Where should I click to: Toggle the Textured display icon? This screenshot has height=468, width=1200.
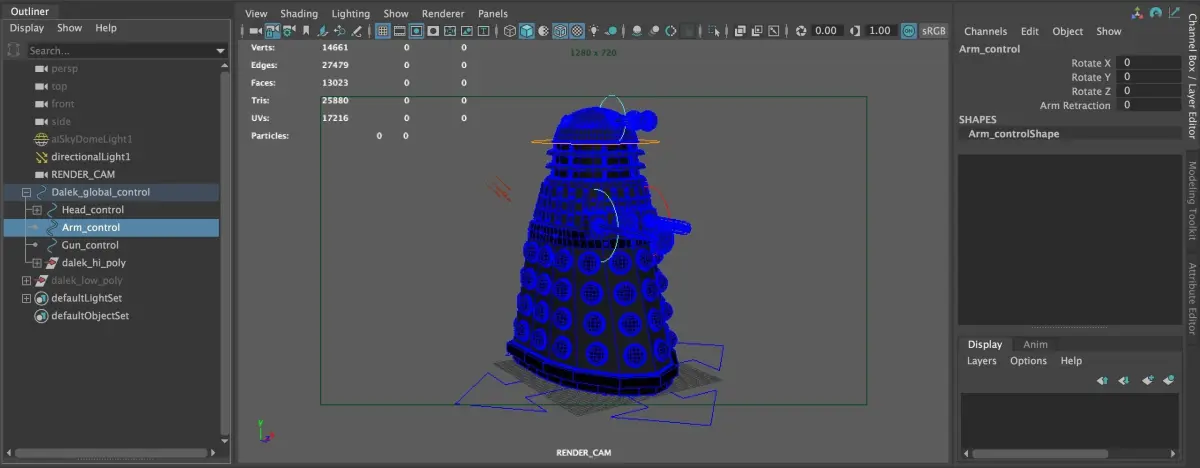pos(577,31)
